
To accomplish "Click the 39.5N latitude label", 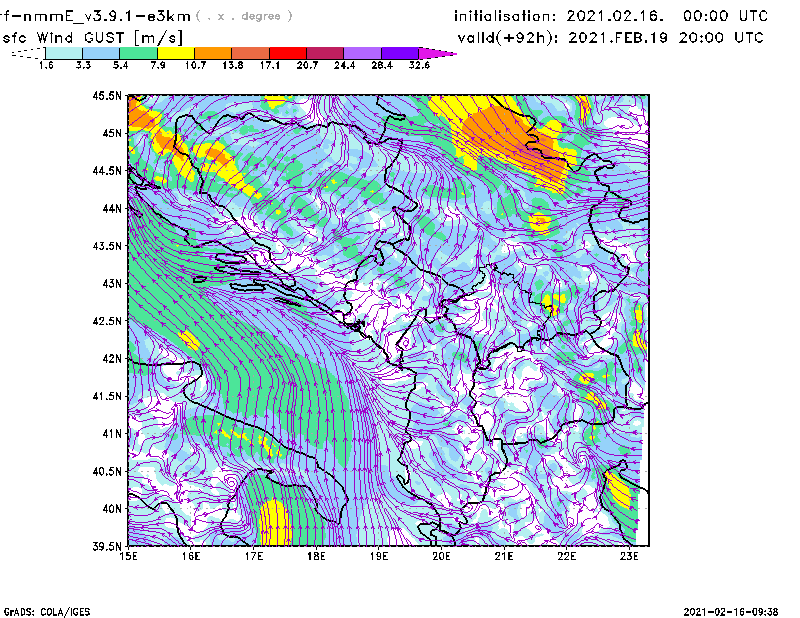I will (107, 546).
